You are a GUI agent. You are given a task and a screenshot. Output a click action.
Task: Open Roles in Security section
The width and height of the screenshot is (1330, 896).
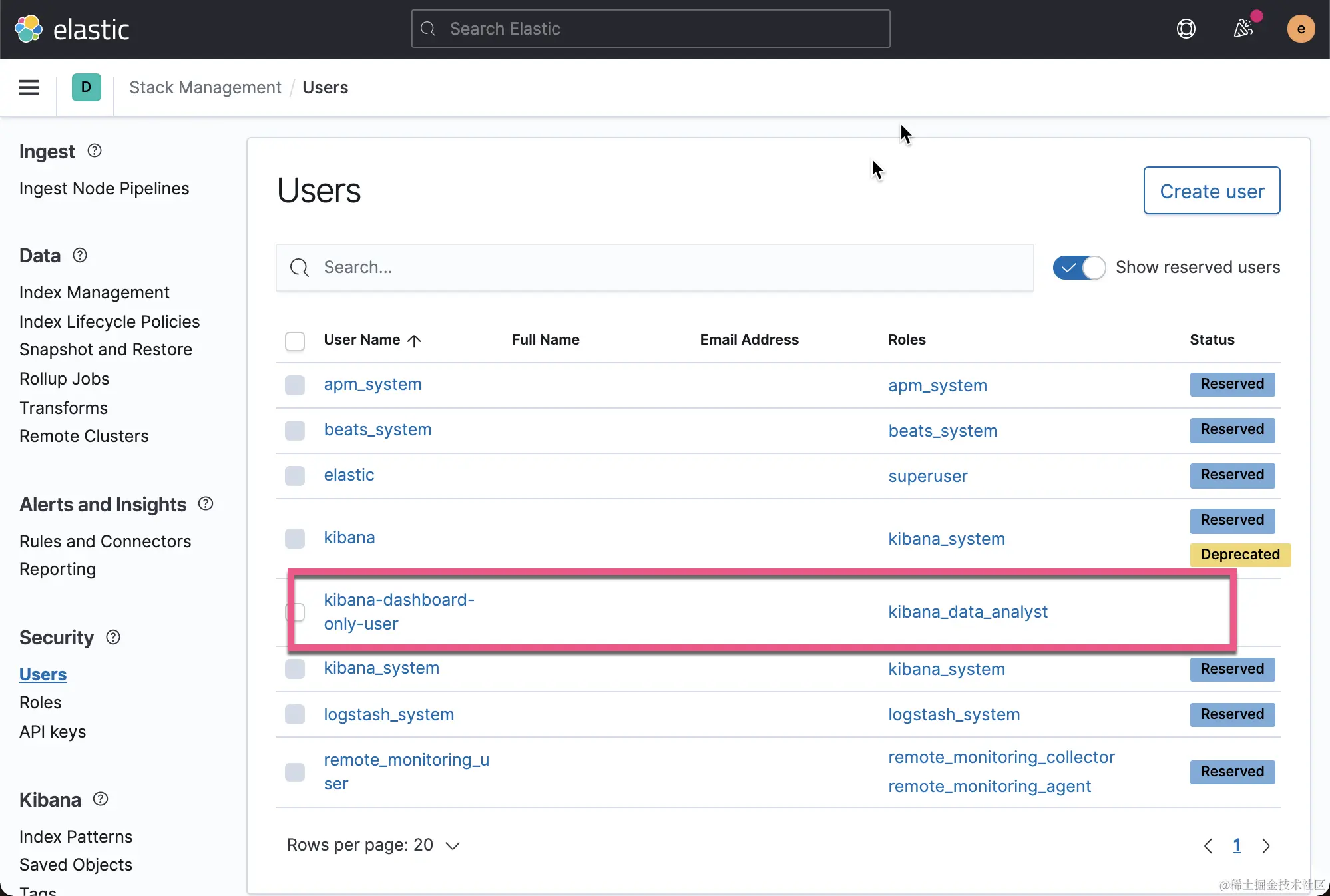click(40, 702)
